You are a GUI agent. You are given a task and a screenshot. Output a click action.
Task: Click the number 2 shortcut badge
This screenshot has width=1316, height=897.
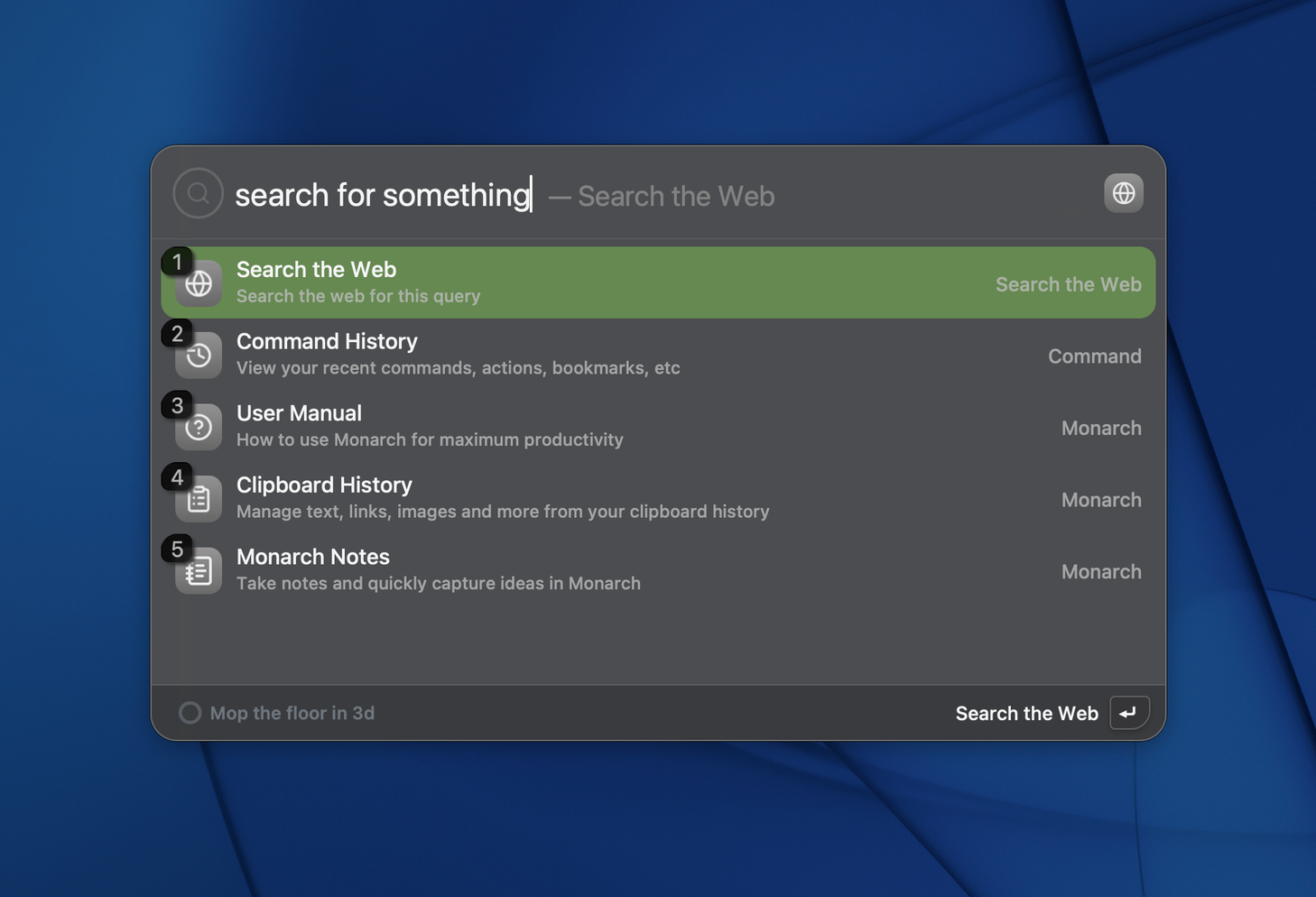click(x=177, y=334)
